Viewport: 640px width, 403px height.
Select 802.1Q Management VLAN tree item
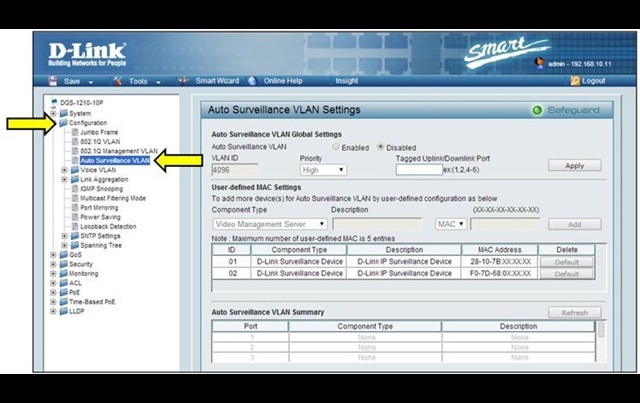point(119,151)
